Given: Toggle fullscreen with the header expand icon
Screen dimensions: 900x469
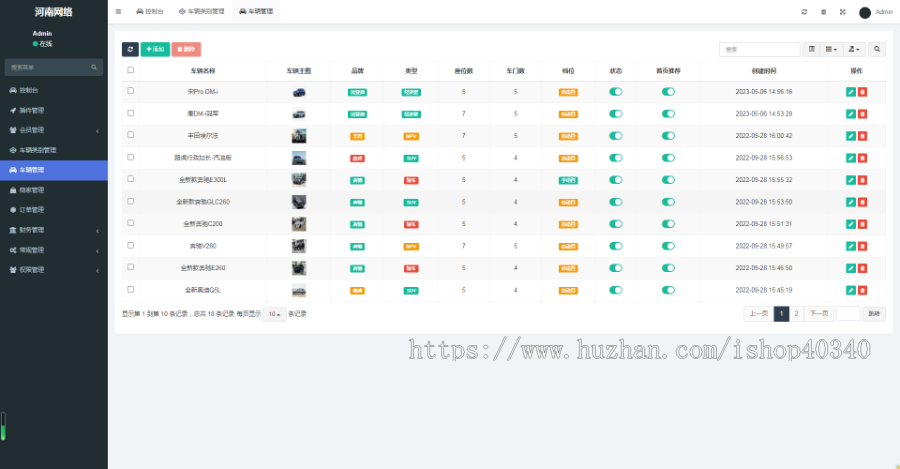Looking at the screenshot, I should (x=843, y=12).
